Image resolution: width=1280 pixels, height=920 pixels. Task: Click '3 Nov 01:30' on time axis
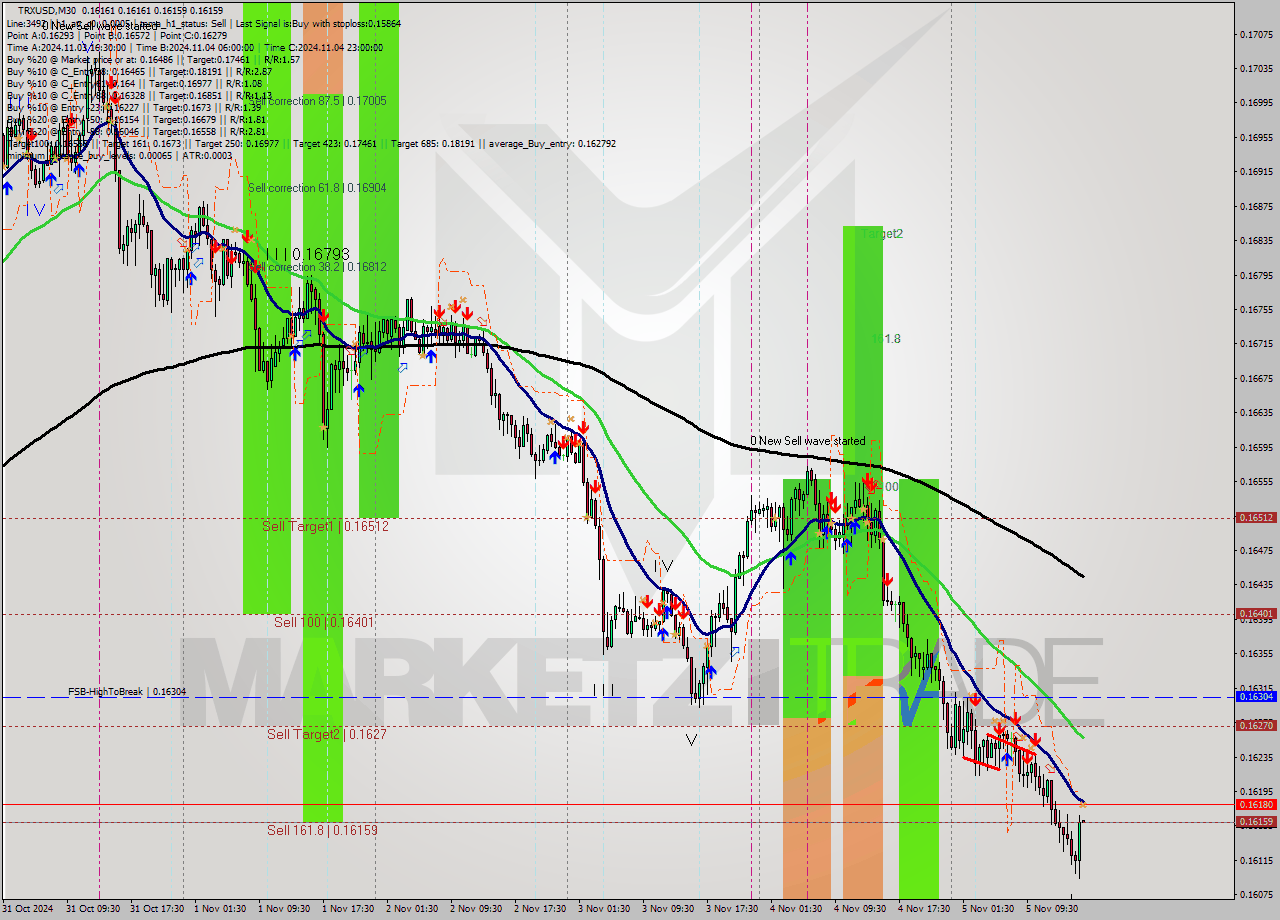click(x=605, y=909)
